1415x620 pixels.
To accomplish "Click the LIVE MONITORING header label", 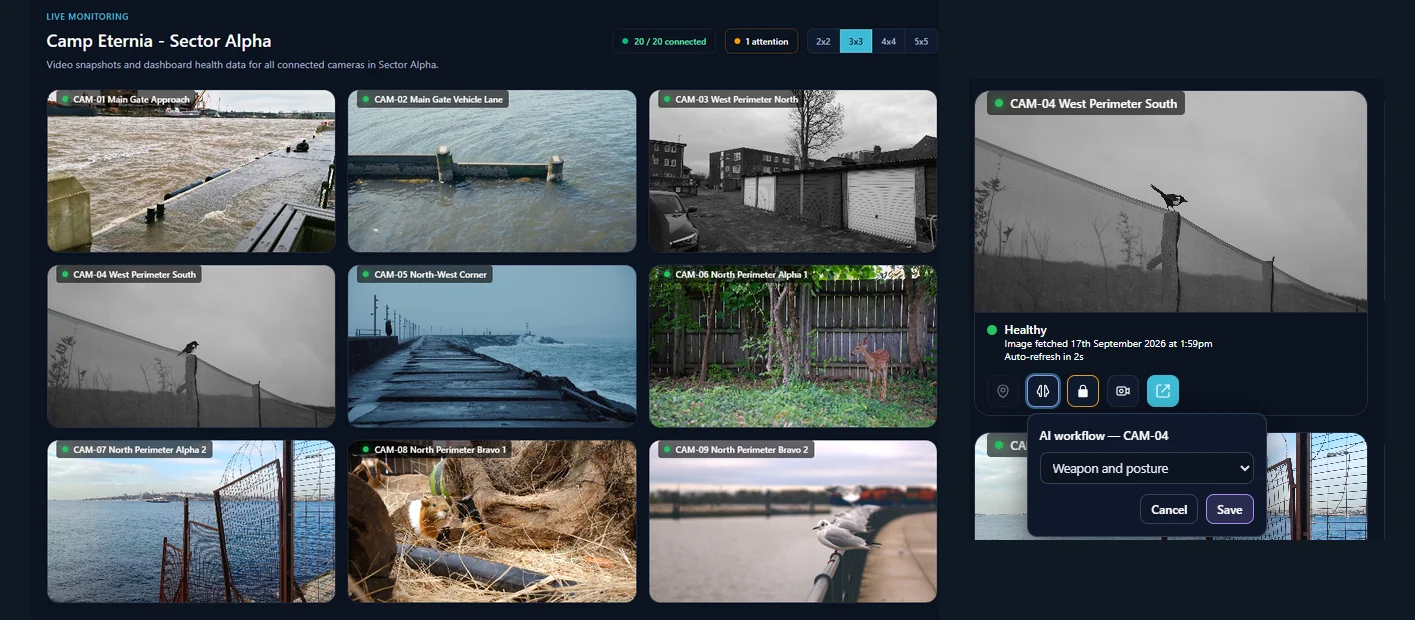I will click(x=87, y=17).
